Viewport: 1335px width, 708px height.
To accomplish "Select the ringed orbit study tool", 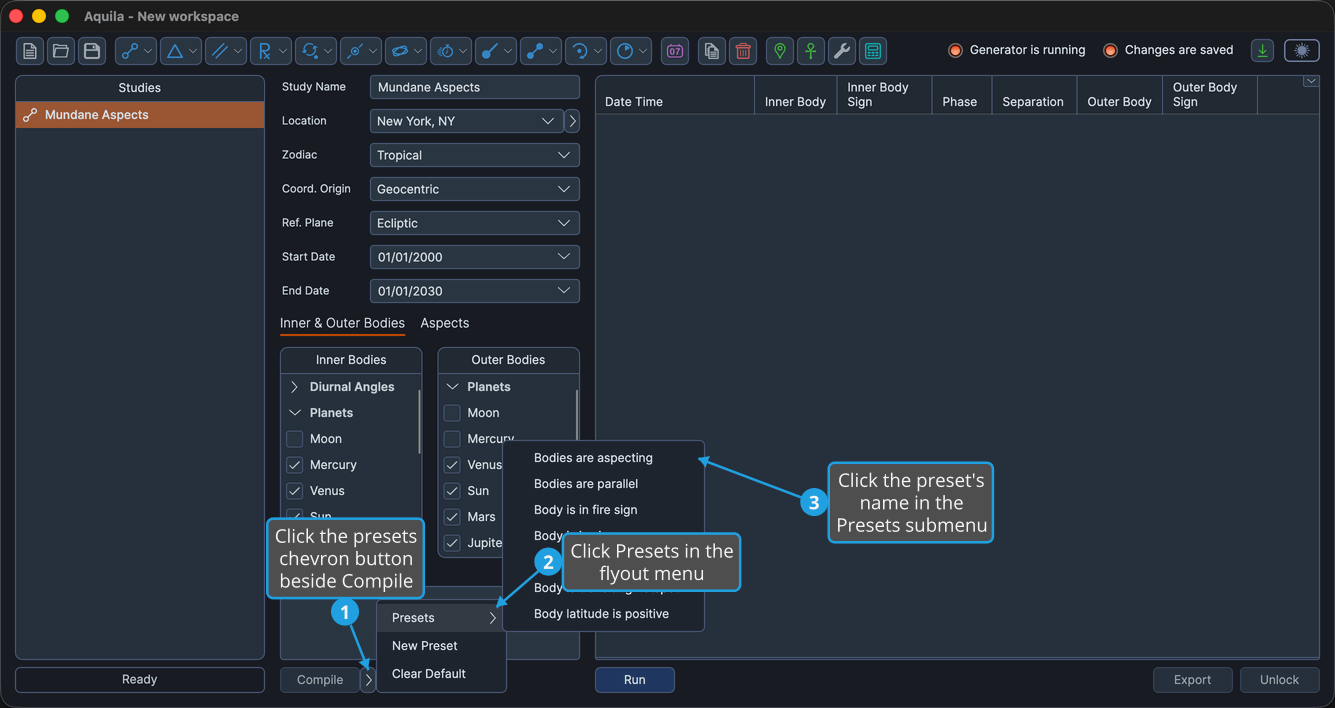I will point(406,51).
